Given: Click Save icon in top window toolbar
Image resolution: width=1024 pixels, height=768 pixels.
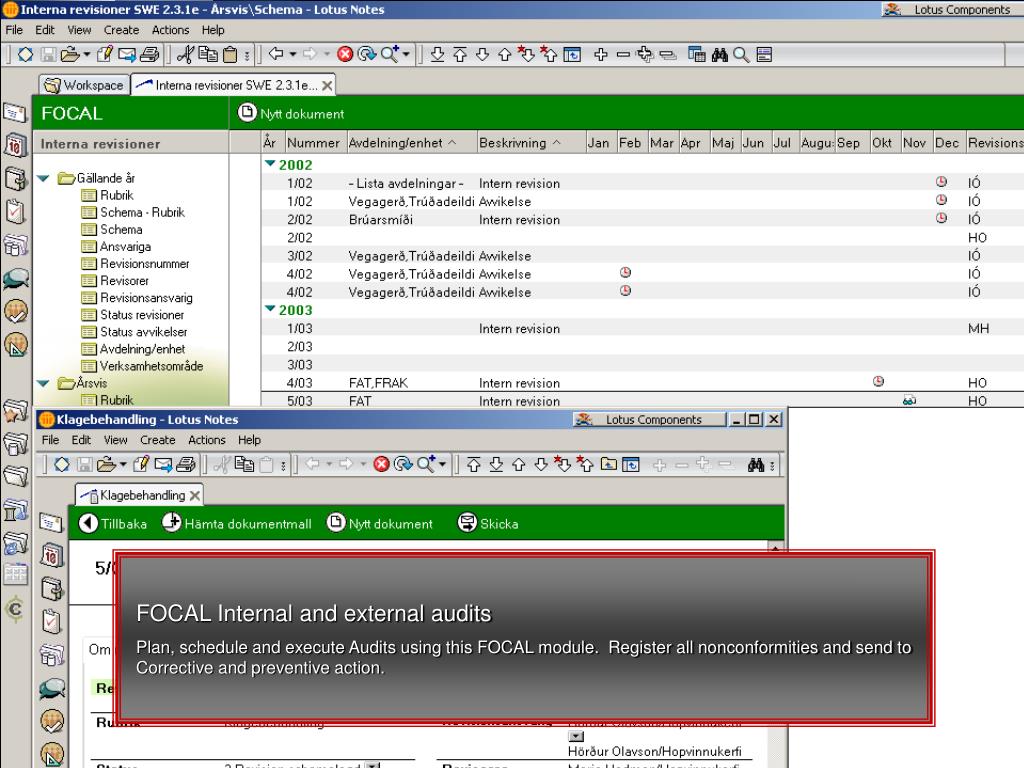Looking at the screenshot, I should 48,54.
